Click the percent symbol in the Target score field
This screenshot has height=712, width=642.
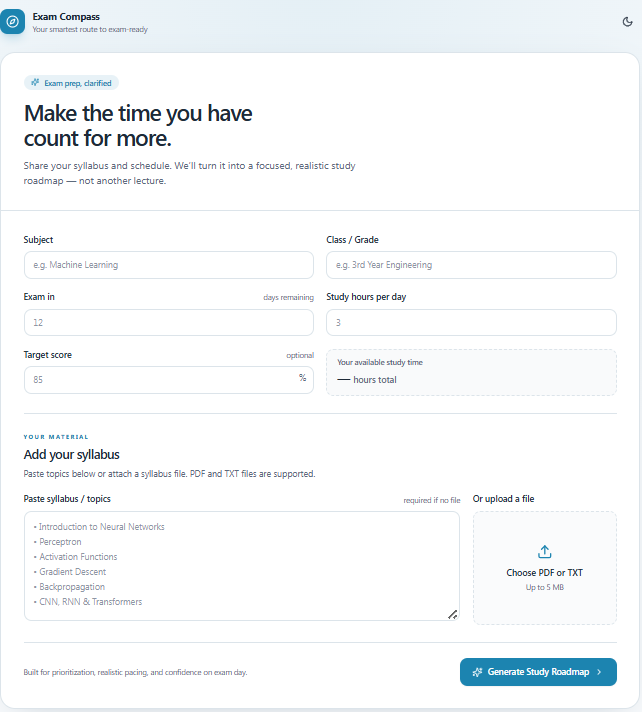tap(302, 378)
